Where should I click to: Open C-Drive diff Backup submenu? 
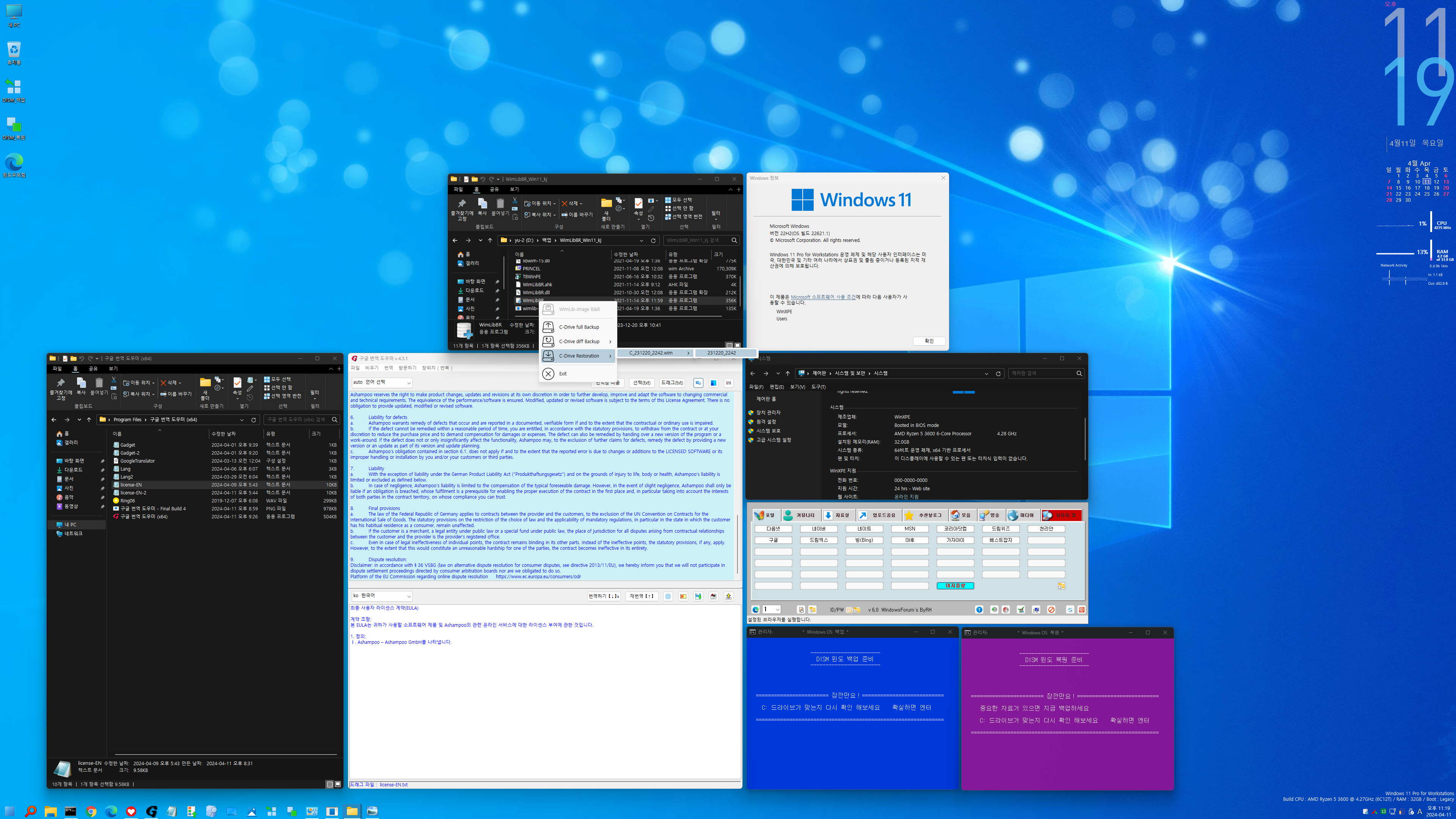click(x=577, y=341)
